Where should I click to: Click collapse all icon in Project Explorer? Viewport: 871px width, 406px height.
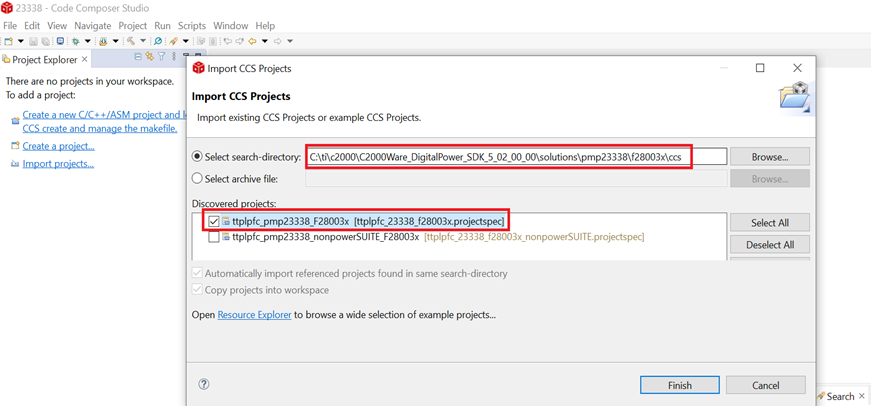pyautogui.click(x=138, y=58)
